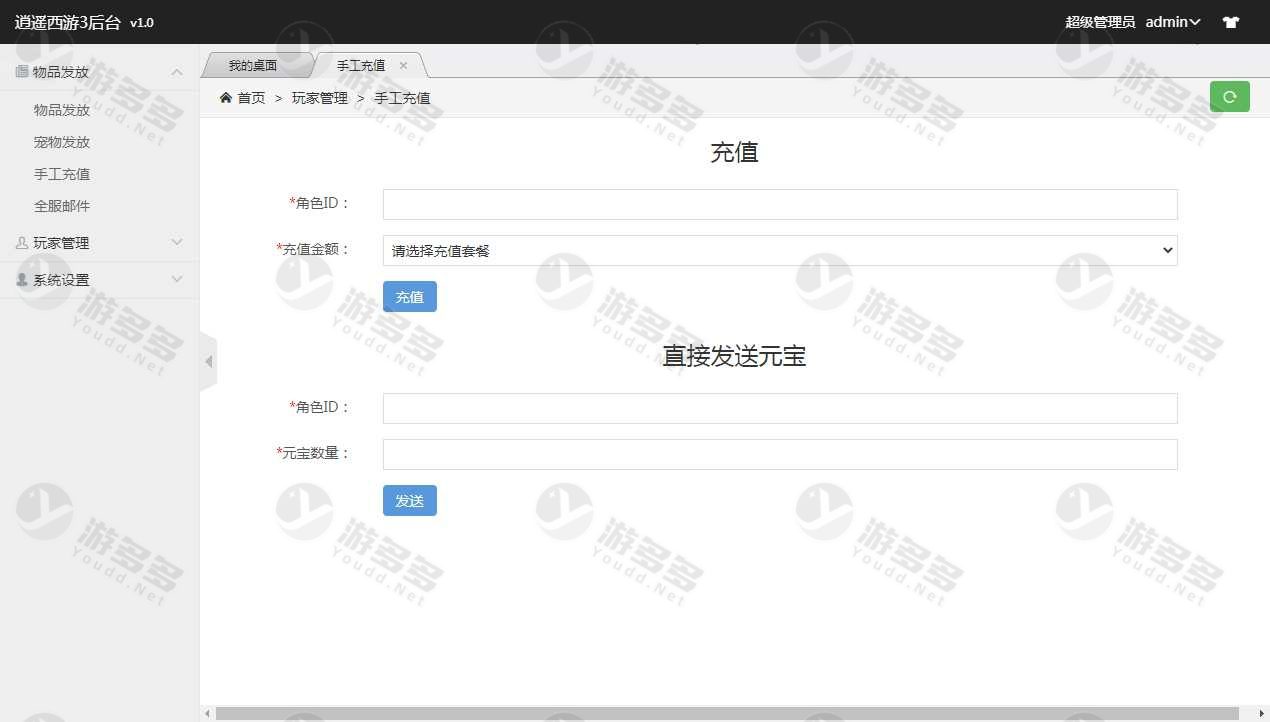Open the admin account dropdown
Viewport: 1270px width, 722px height.
[1173, 22]
